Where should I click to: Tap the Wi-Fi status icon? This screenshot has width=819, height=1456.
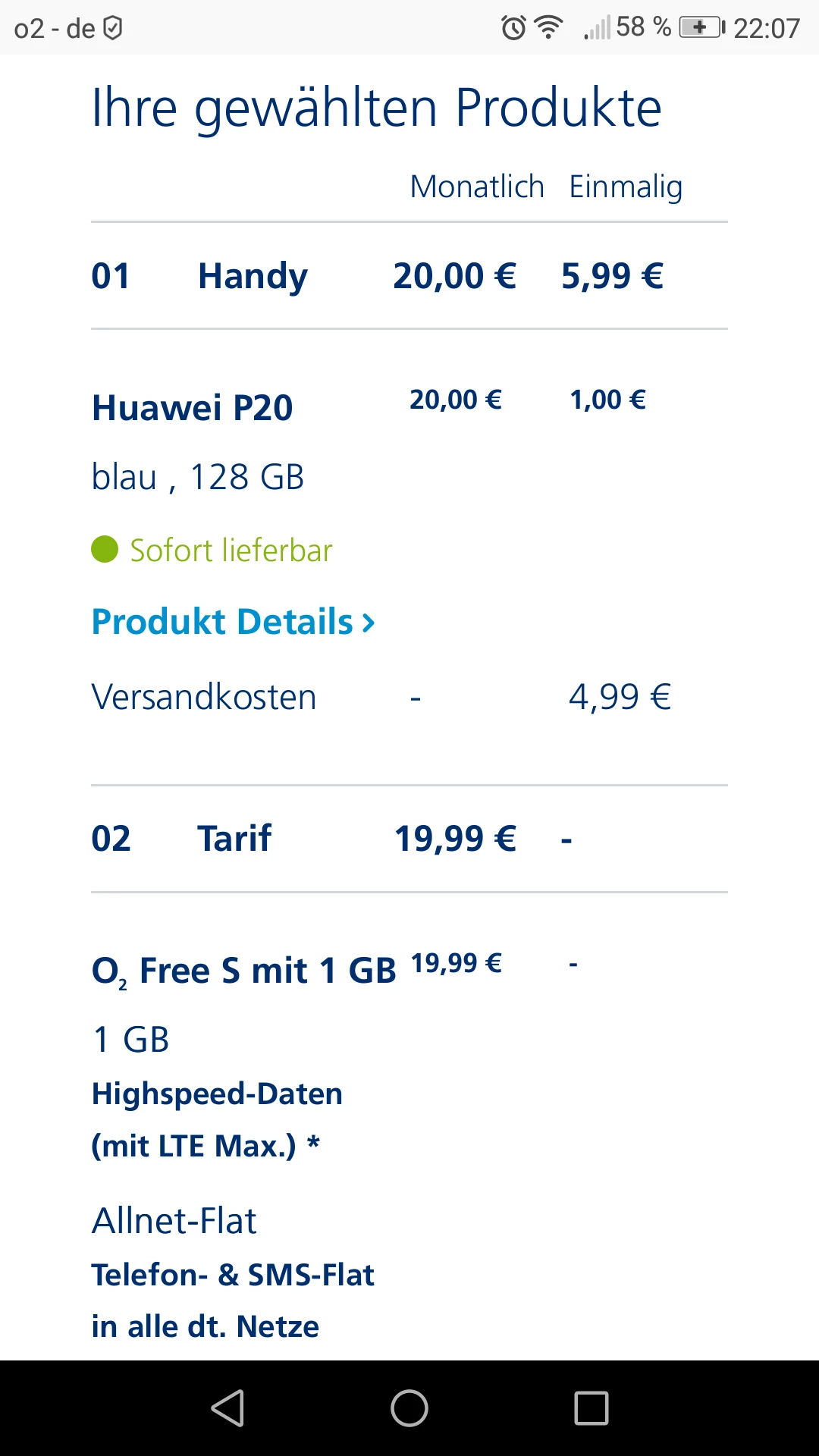548,28
